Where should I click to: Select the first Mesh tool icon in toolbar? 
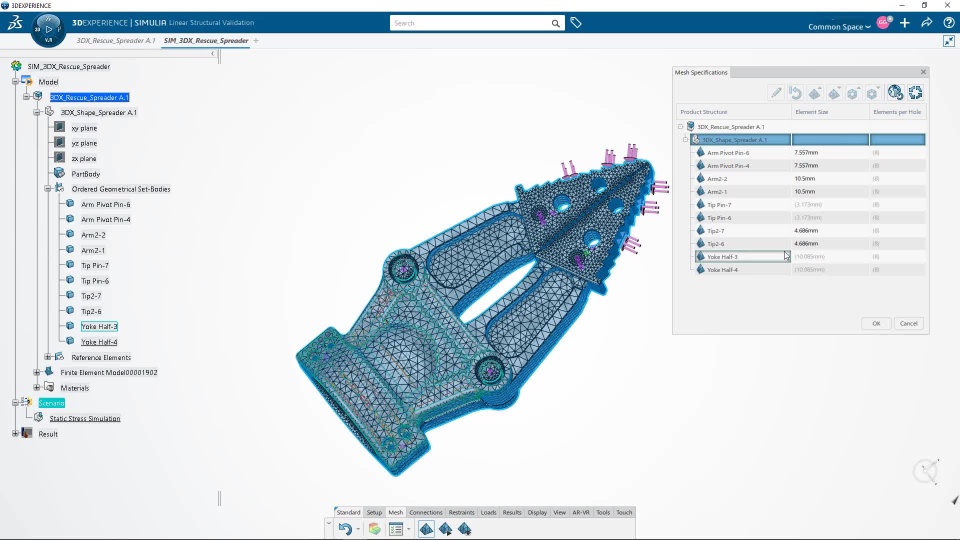[x=426, y=529]
